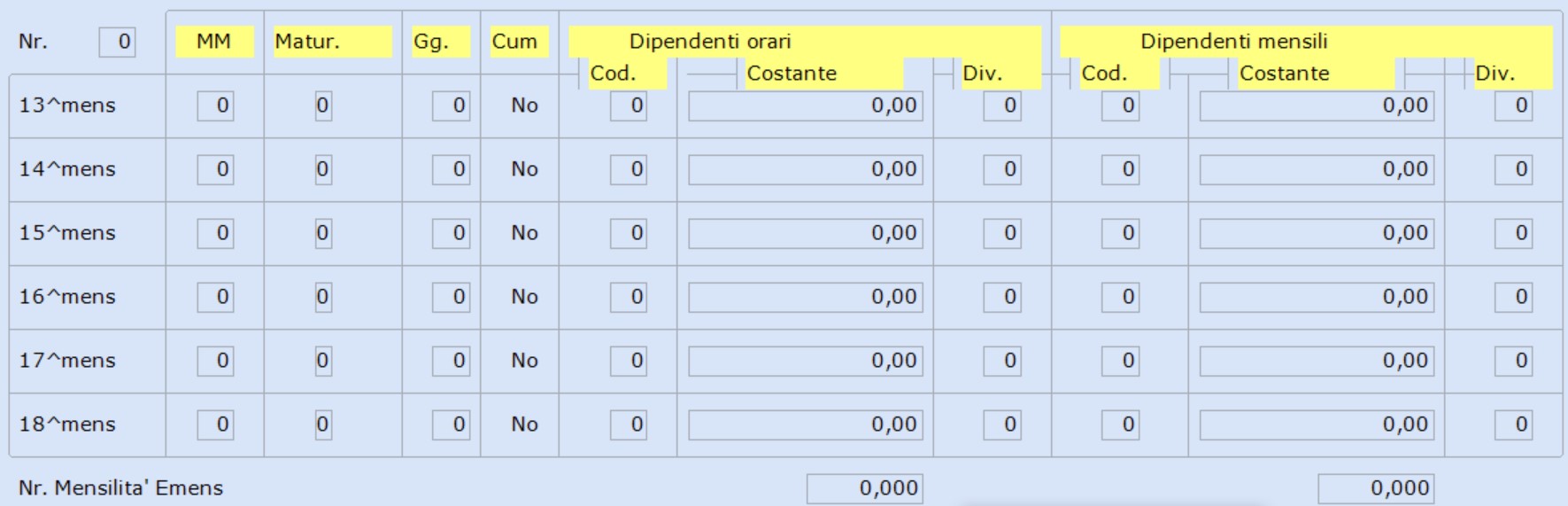Click the Nr. input field
1568x506 pixels.
tap(117, 42)
